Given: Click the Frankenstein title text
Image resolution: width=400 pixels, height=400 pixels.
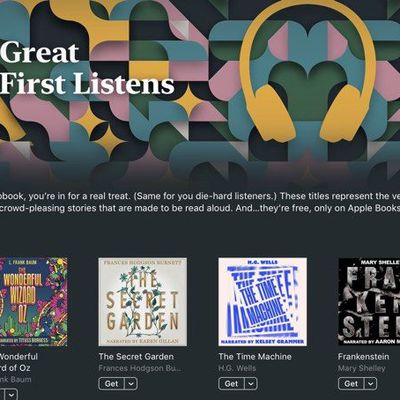Looking at the screenshot, I should coord(363,357).
